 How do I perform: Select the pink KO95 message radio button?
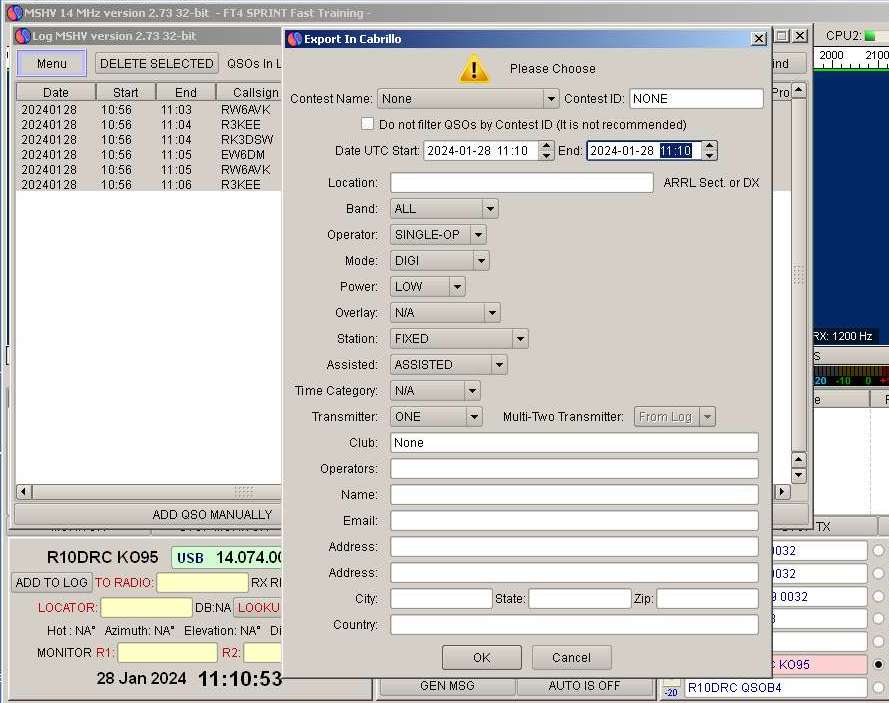click(878, 664)
